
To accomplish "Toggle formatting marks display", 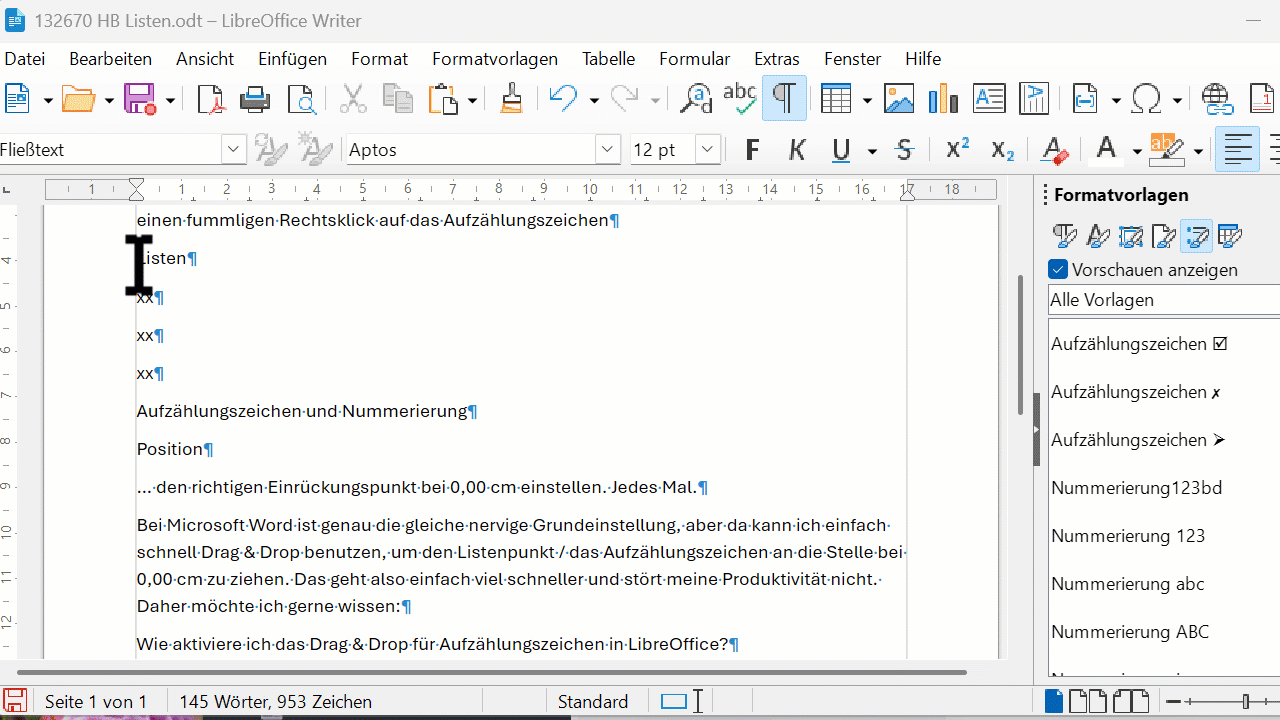I will coord(784,99).
